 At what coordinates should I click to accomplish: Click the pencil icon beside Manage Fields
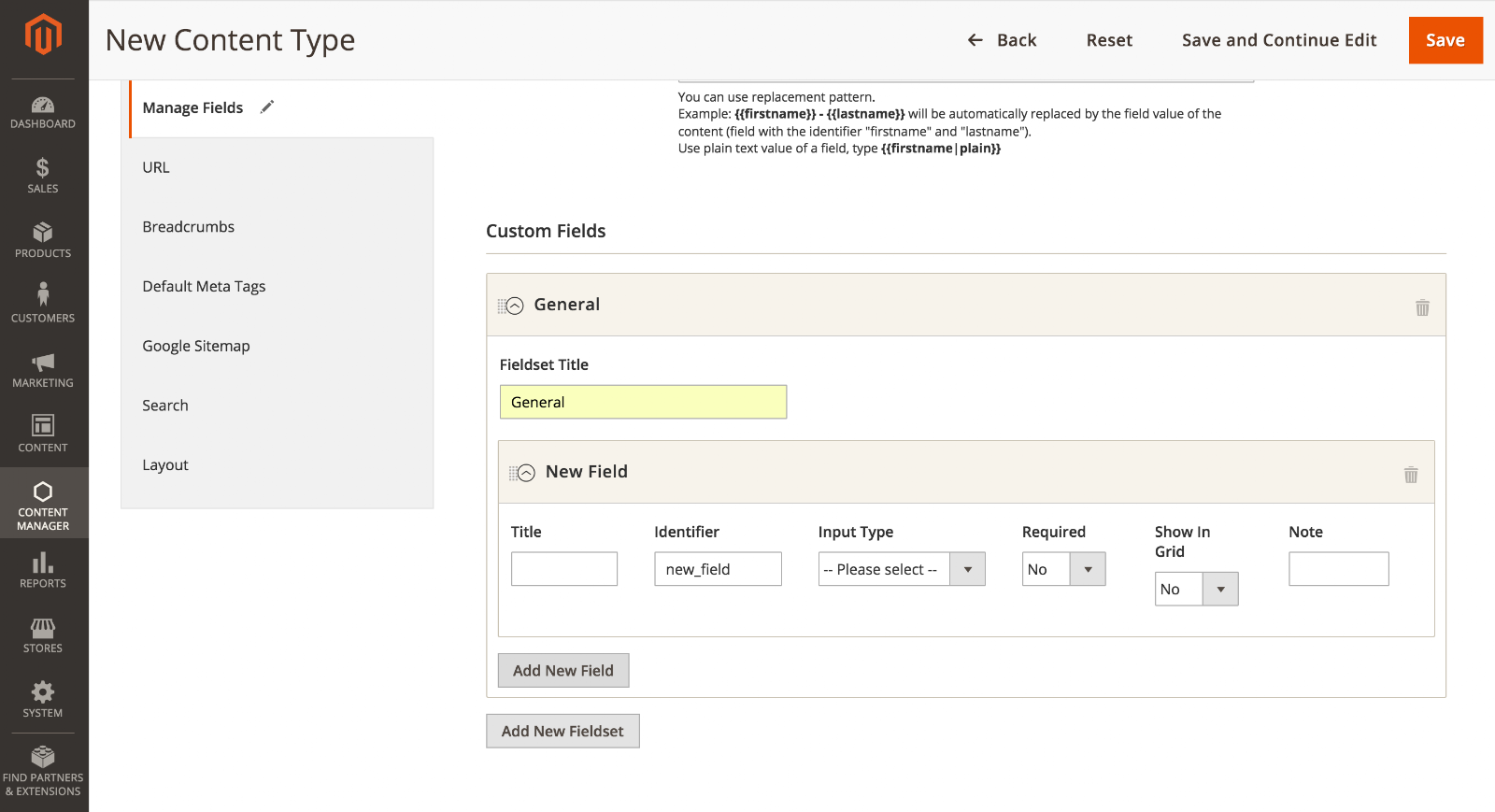(267, 107)
